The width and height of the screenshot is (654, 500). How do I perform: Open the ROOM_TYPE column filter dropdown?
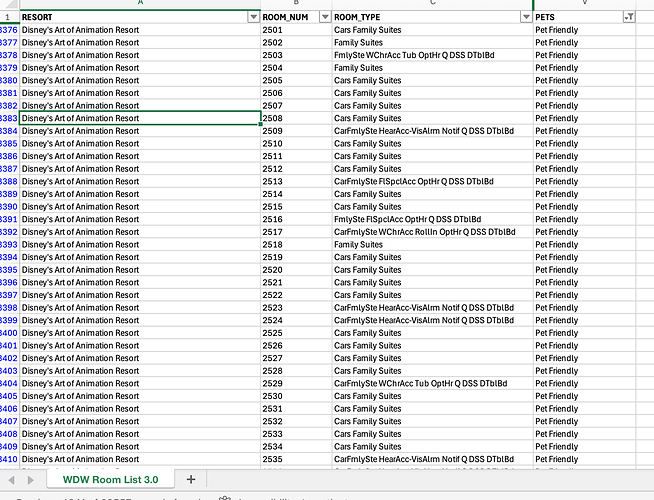tap(526, 17)
